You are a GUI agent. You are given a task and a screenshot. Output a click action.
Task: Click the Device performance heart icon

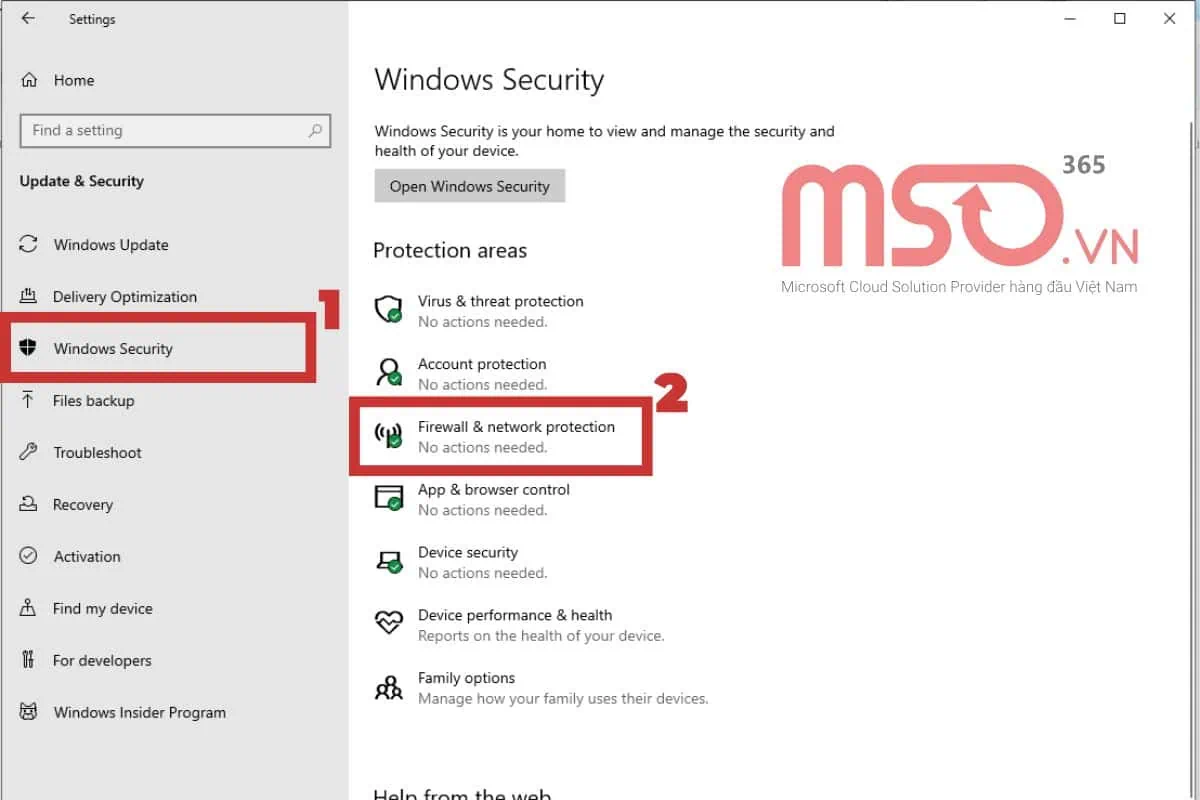click(388, 623)
